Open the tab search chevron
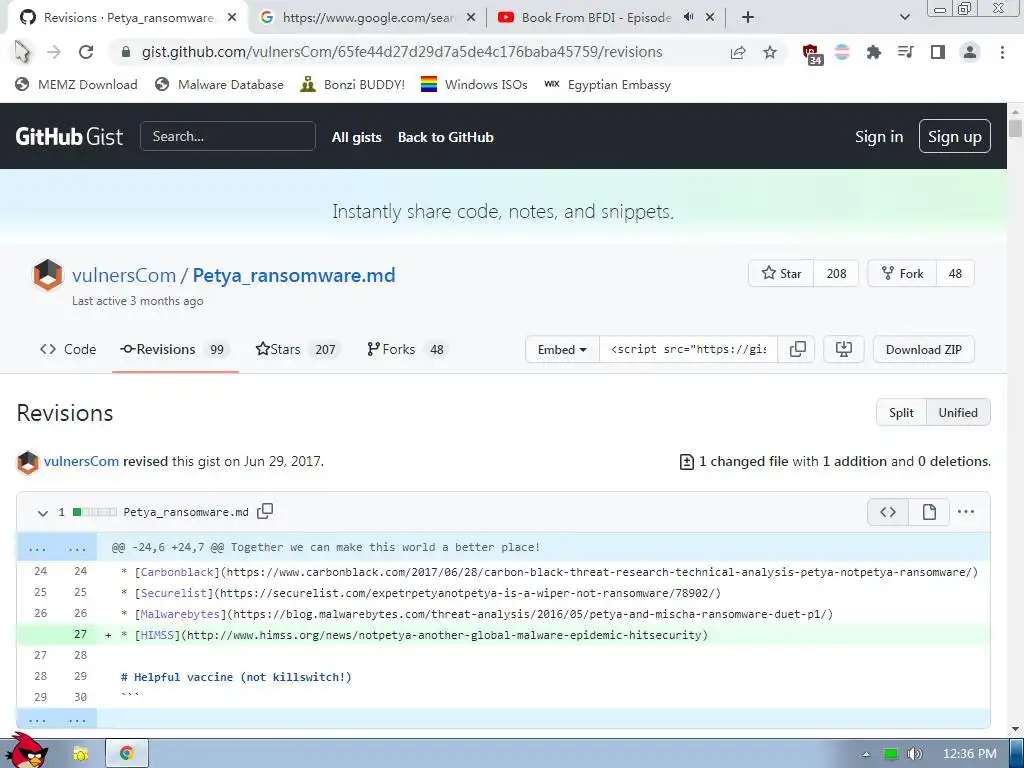 tap(904, 18)
